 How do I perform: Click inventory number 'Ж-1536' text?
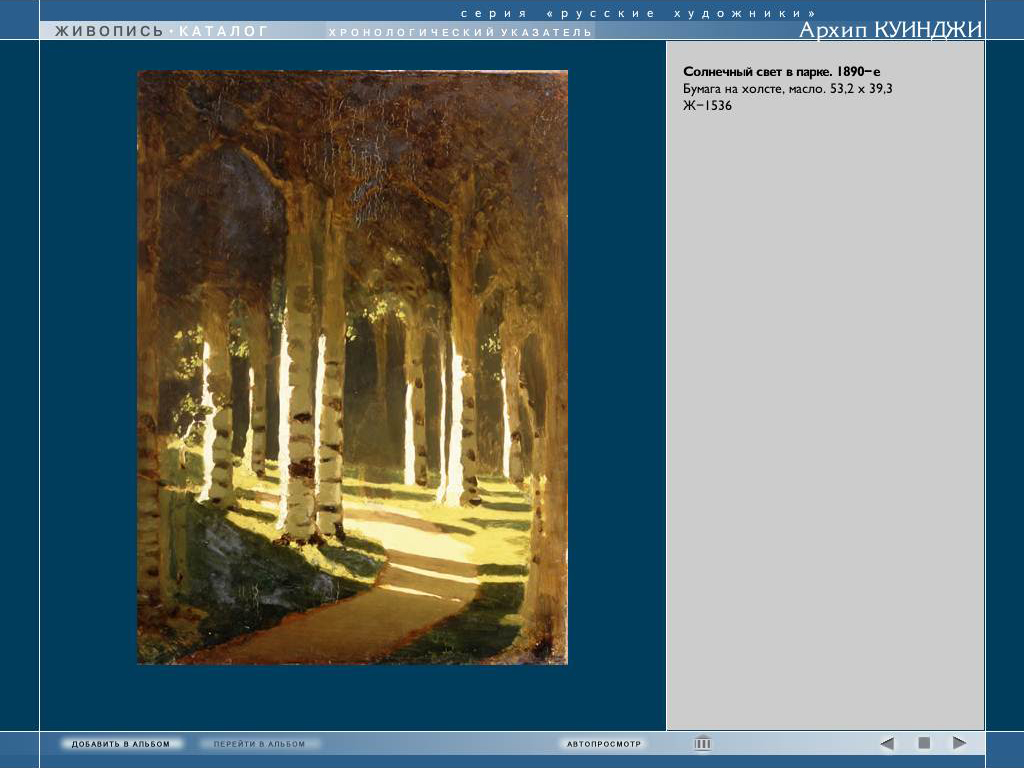pos(707,105)
